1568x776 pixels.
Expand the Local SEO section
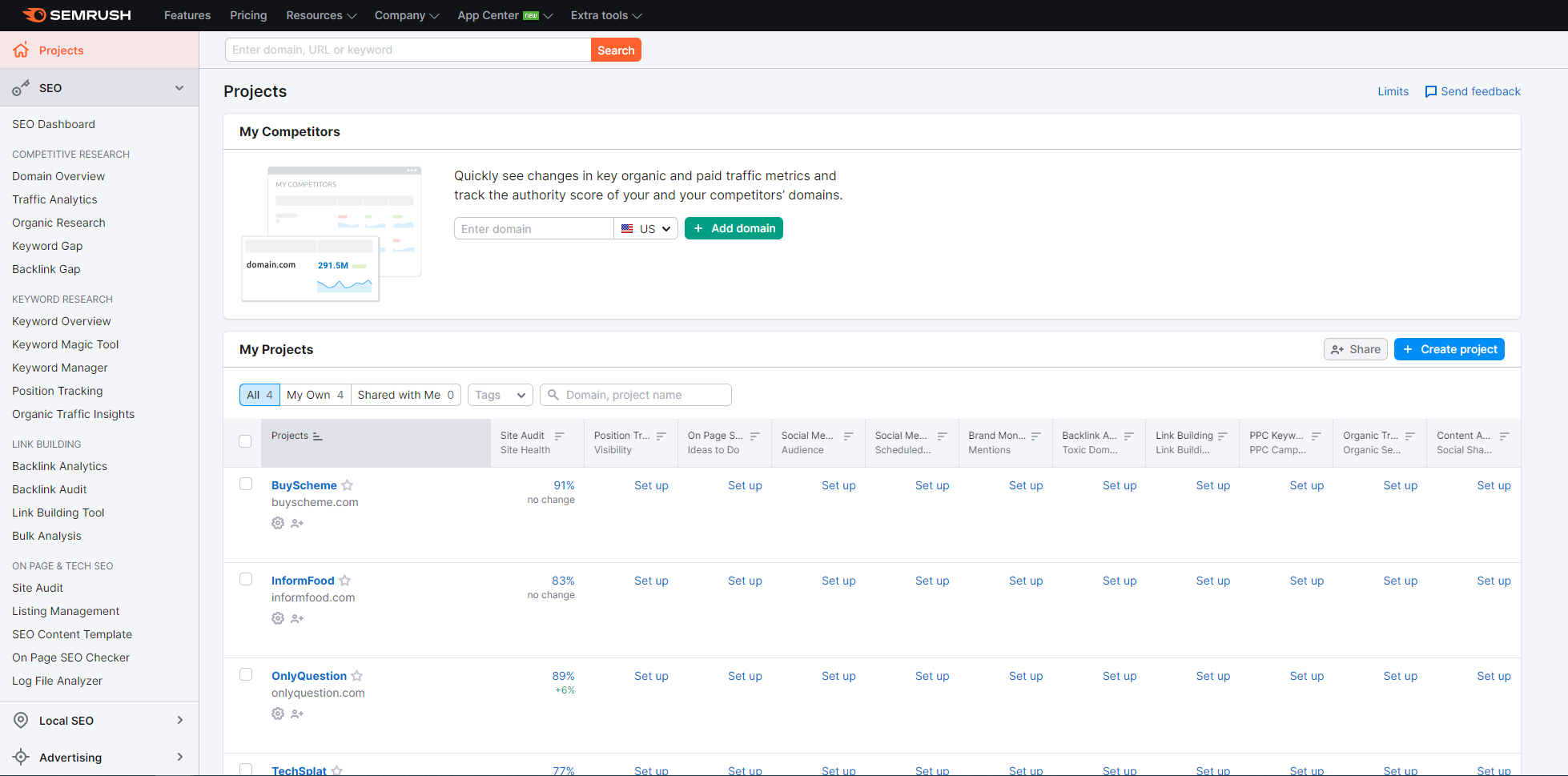pos(179,720)
